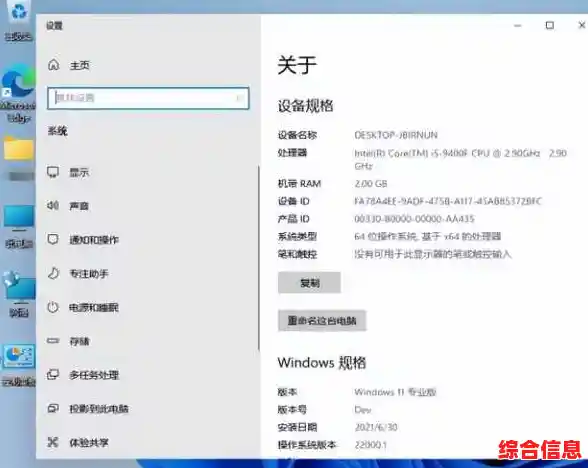Click OS build 22000.1 value
This screenshot has height=468, width=588.
370,445
